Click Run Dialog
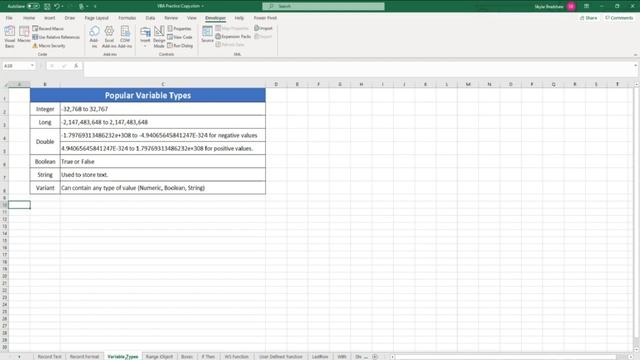 tap(180, 46)
